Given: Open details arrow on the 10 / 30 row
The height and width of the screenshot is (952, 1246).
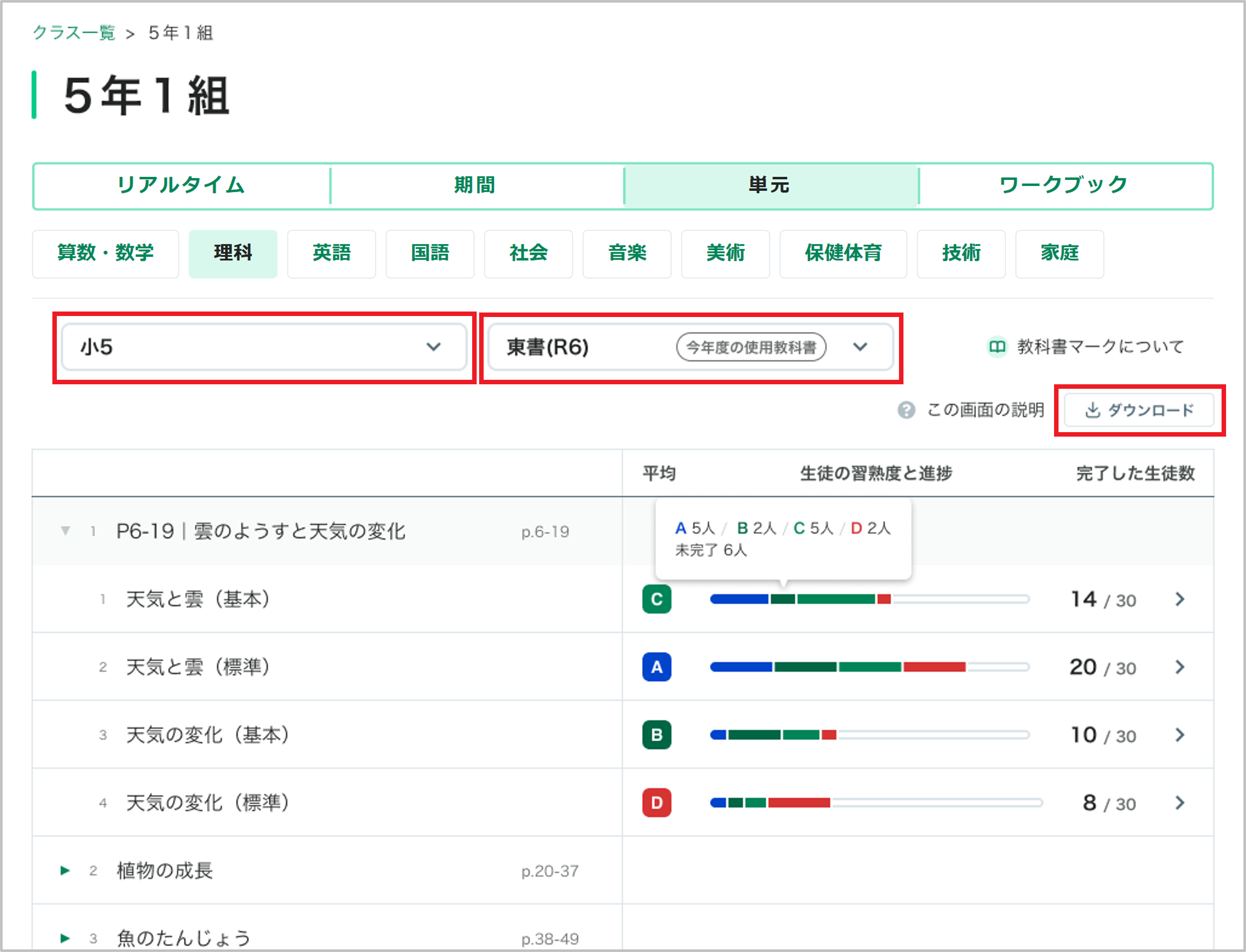Looking at the screenshot, I should point(1180,735).
